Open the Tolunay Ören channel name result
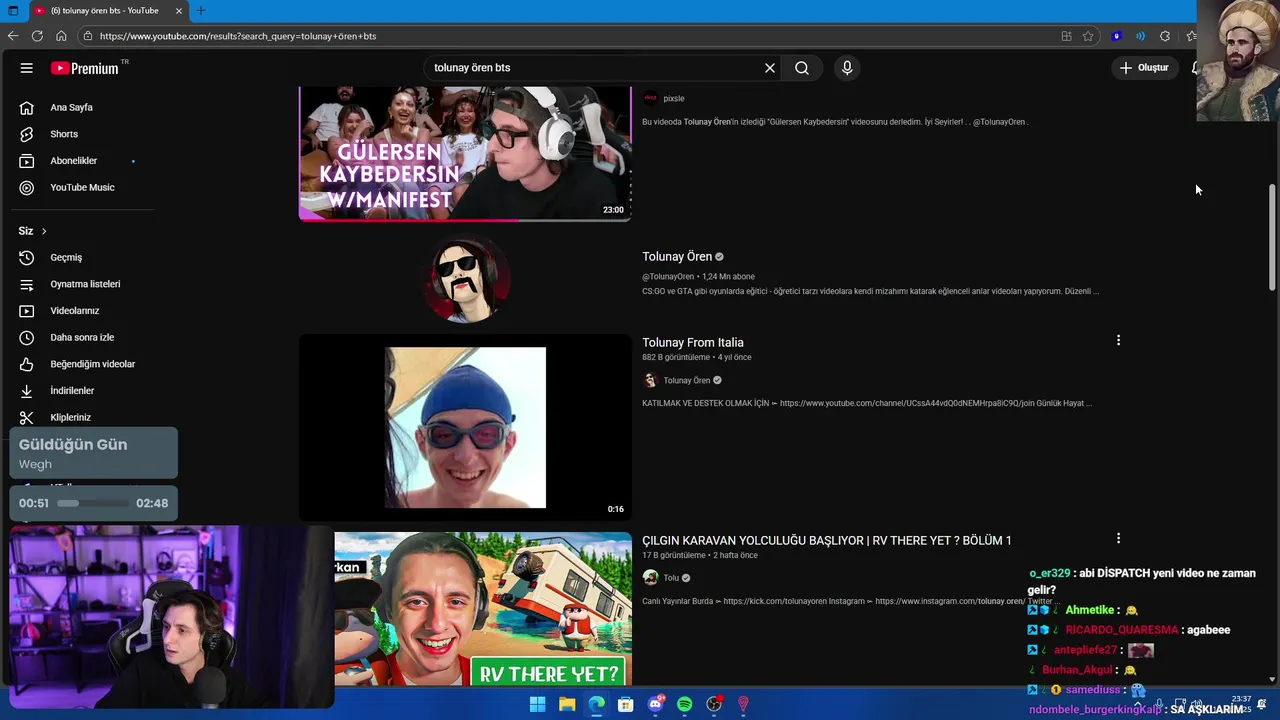This screenshot has height=720, width=1280. (677, 257)
